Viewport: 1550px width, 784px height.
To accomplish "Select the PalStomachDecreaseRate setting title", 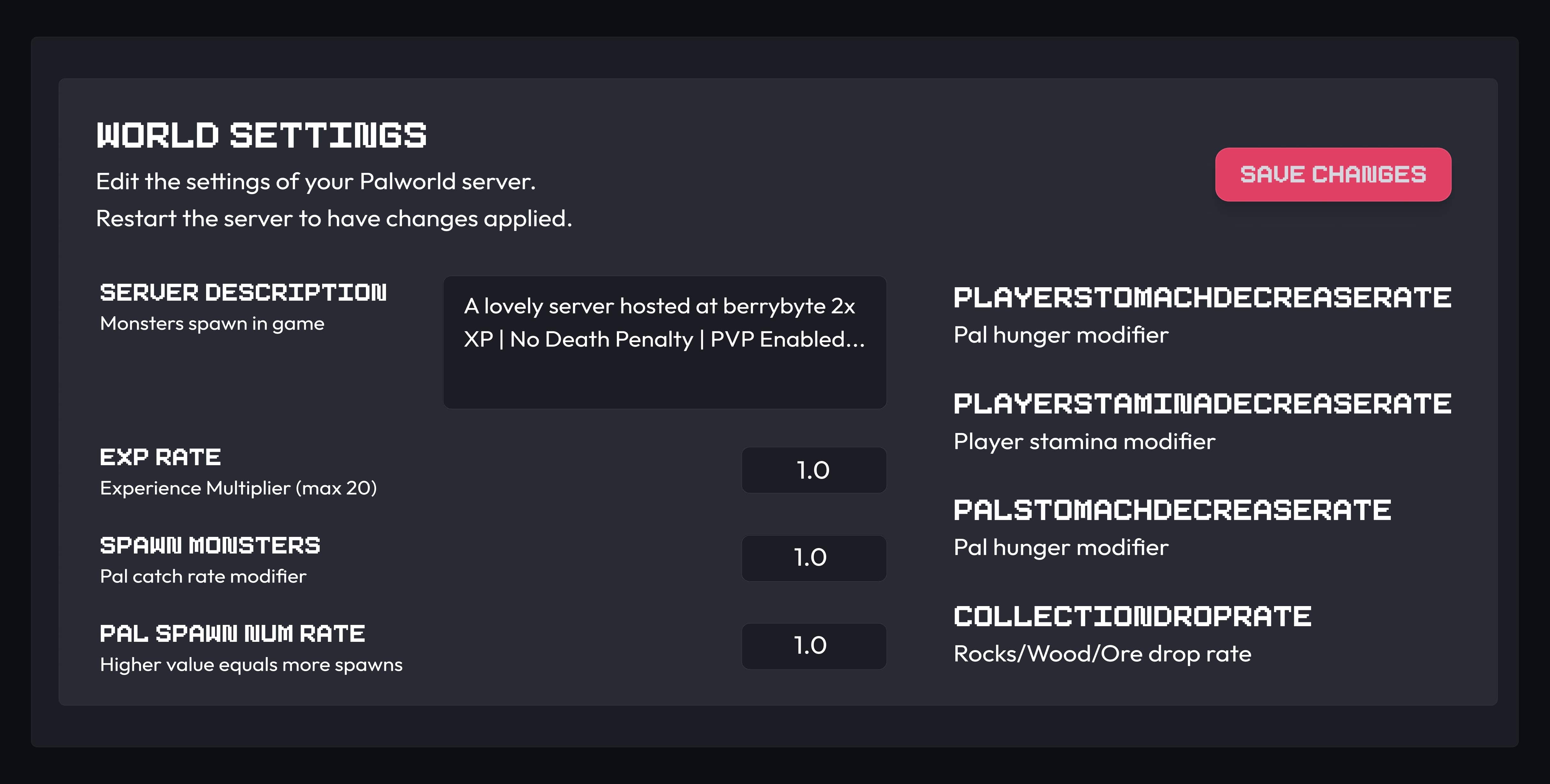I will click(1172, 510).
